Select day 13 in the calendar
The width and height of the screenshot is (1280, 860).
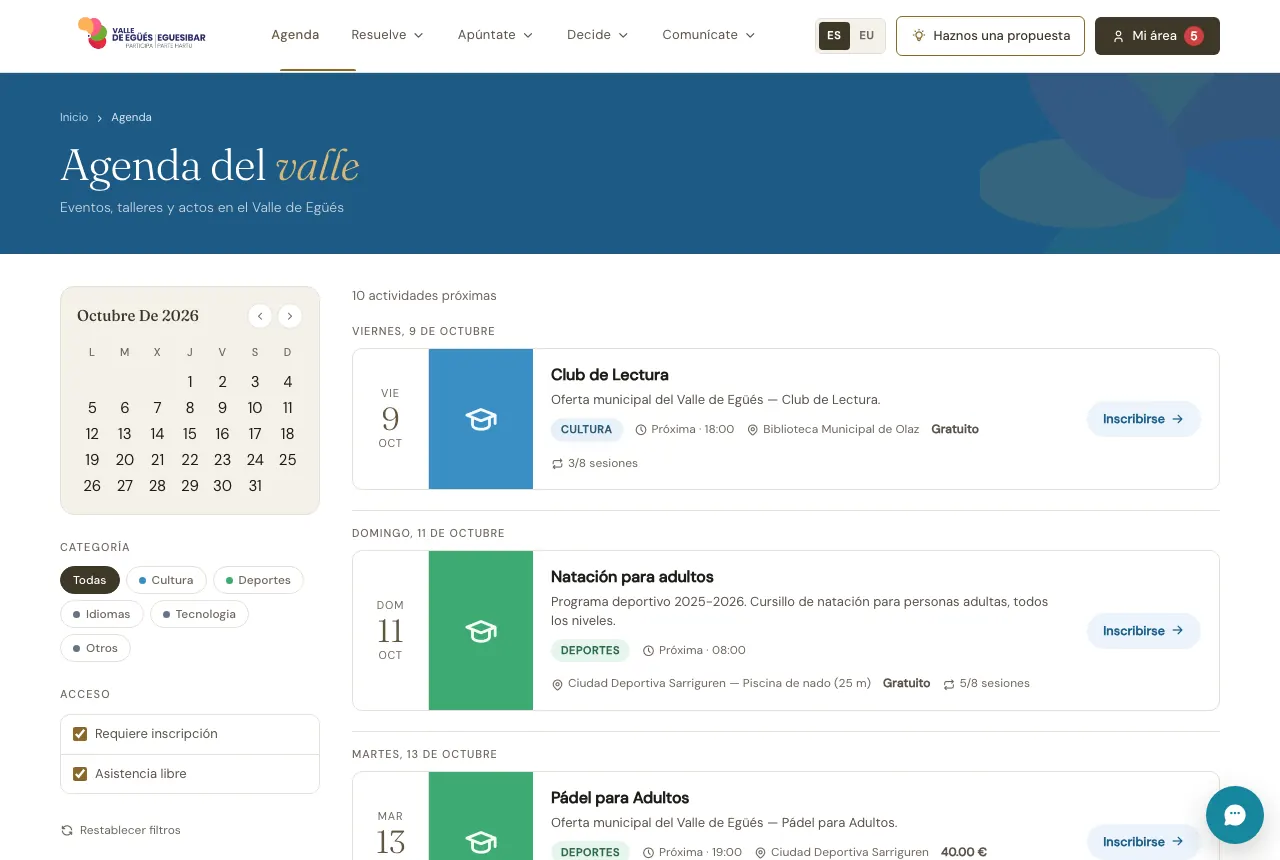pos(124,434)
